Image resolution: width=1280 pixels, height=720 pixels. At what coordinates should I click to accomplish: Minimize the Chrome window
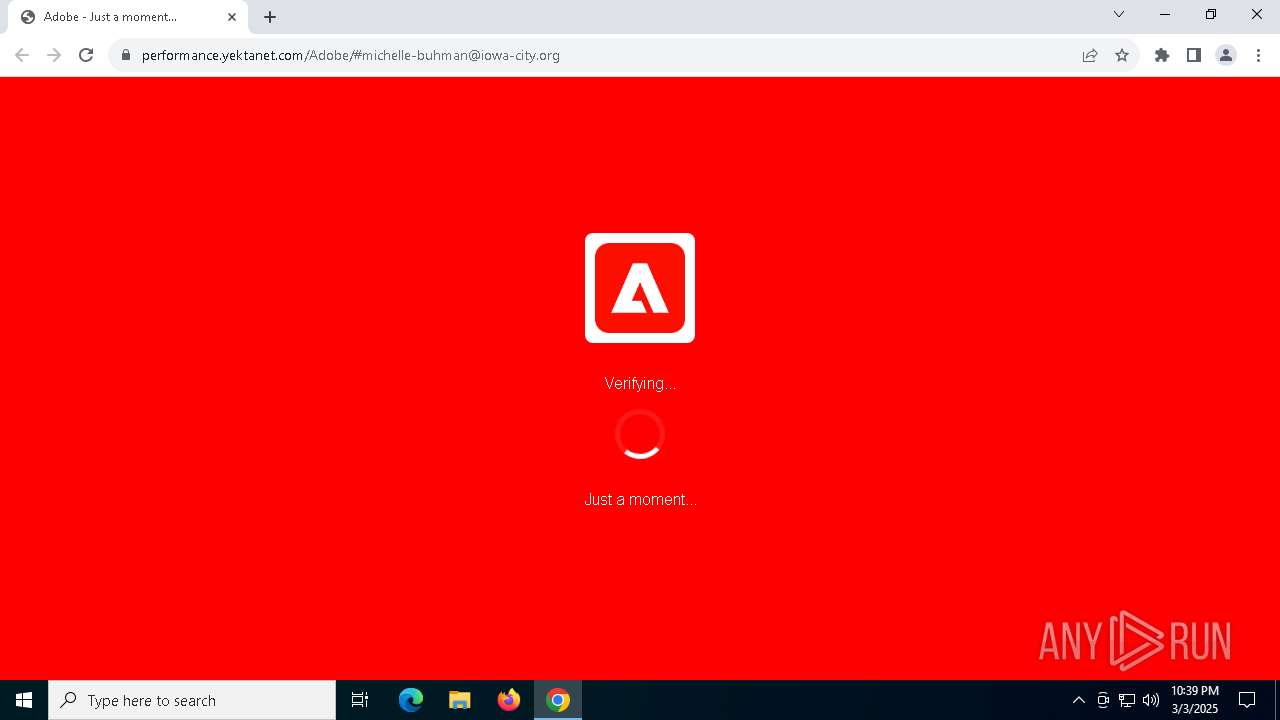(x=1165, y=14)
